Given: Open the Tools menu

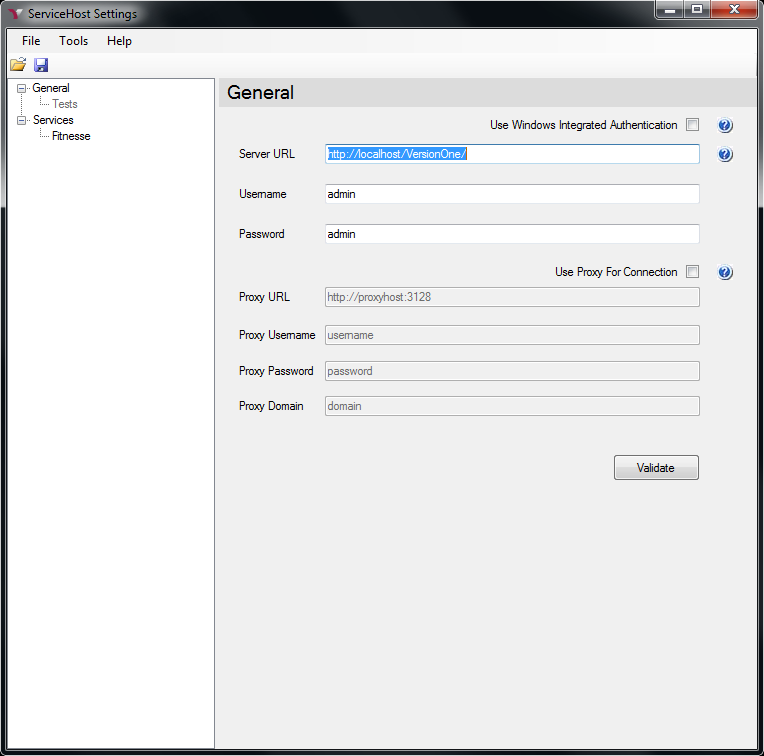Looking at the screenshot, I should [74, 41].
